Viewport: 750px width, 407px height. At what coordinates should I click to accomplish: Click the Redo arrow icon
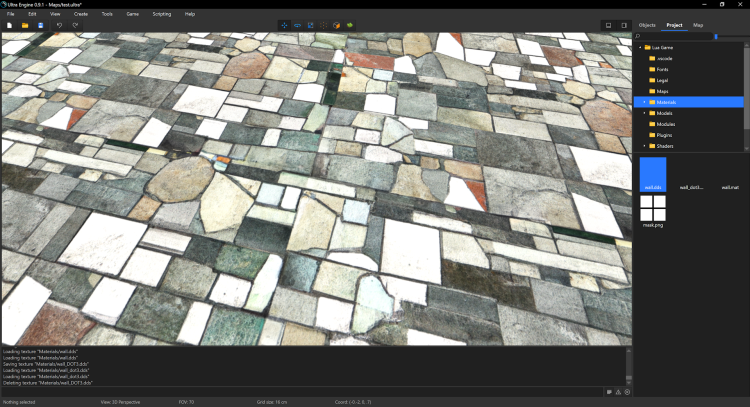pyautogui.click(x=75, y=25)
